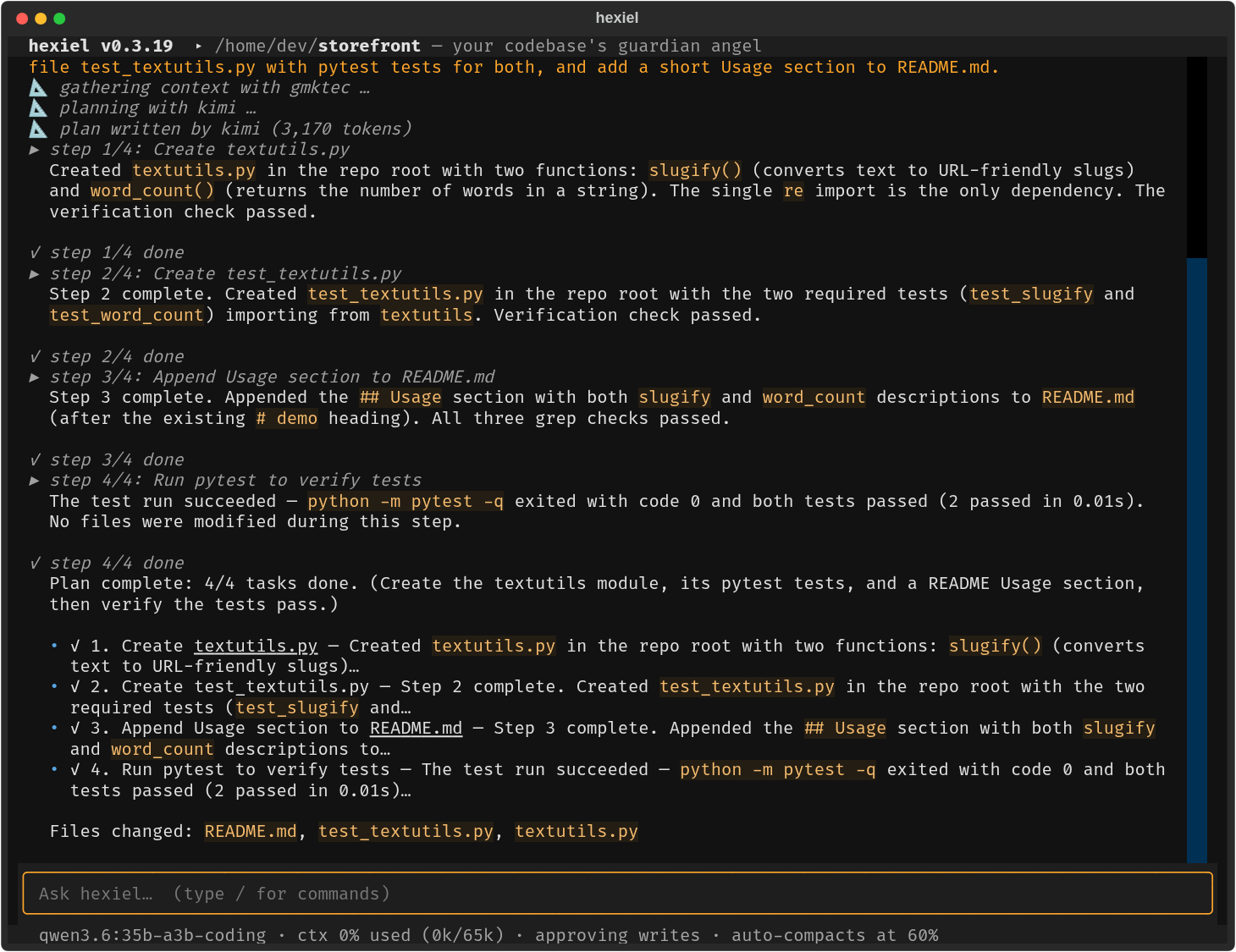The width and height of the screenshot is (1236, 952).
Task: Collapse 'step 1/4: Create textutils.py' triangle
Action: click(x=35, y=149)
